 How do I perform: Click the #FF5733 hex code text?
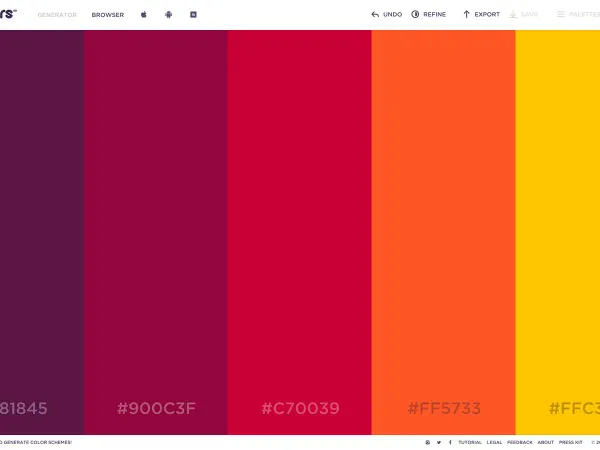tap(444, 408)
